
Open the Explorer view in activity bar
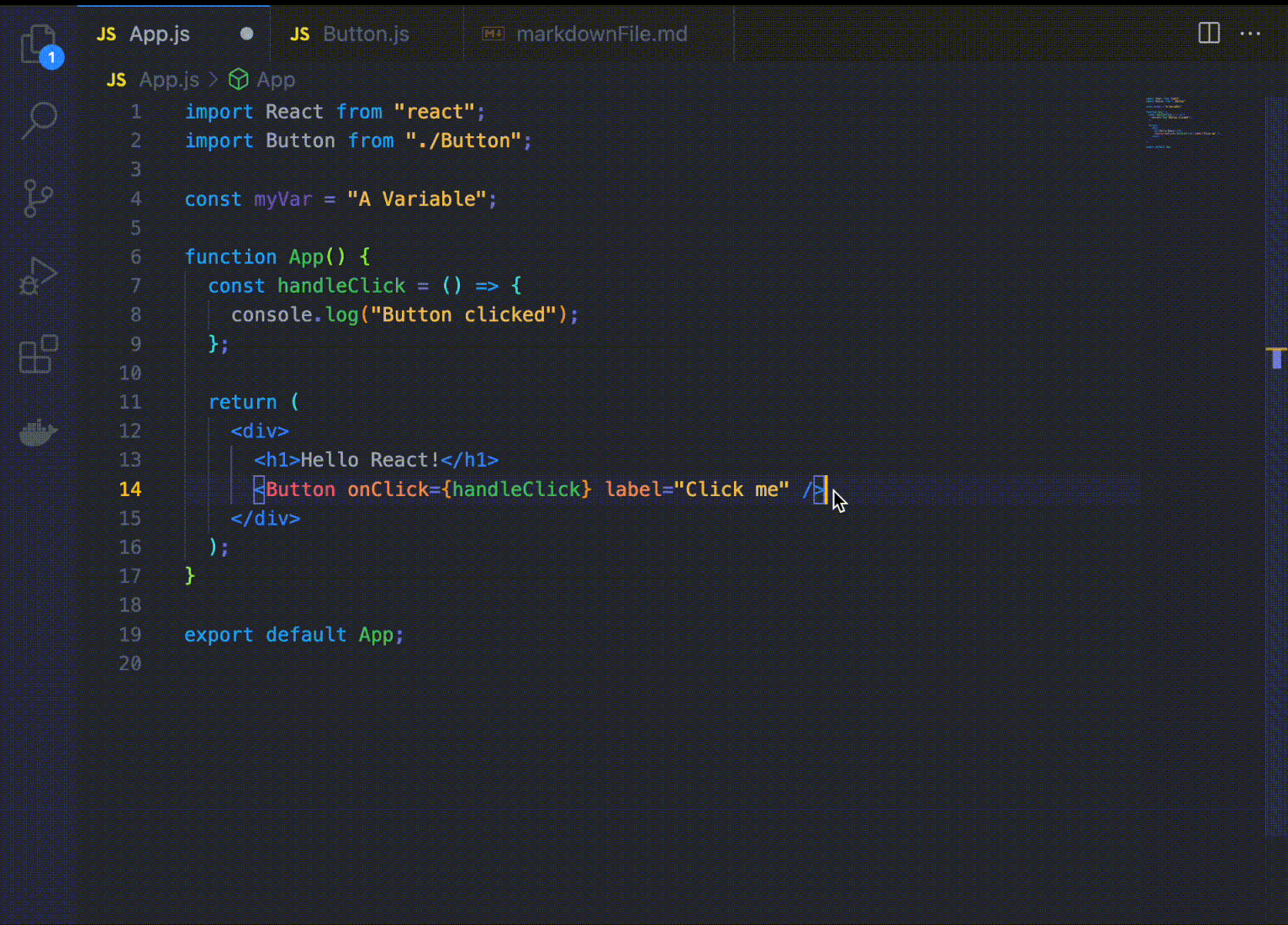[39, 44]
